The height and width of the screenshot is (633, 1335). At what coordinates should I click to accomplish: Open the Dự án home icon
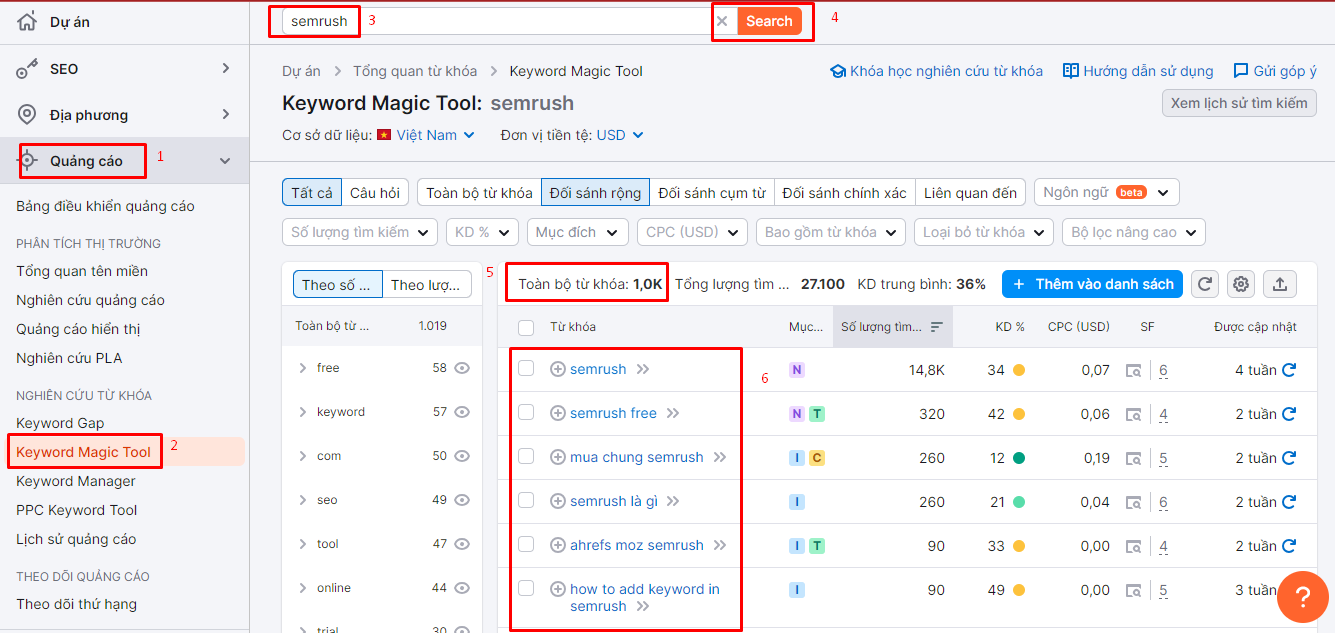[27, 21]
